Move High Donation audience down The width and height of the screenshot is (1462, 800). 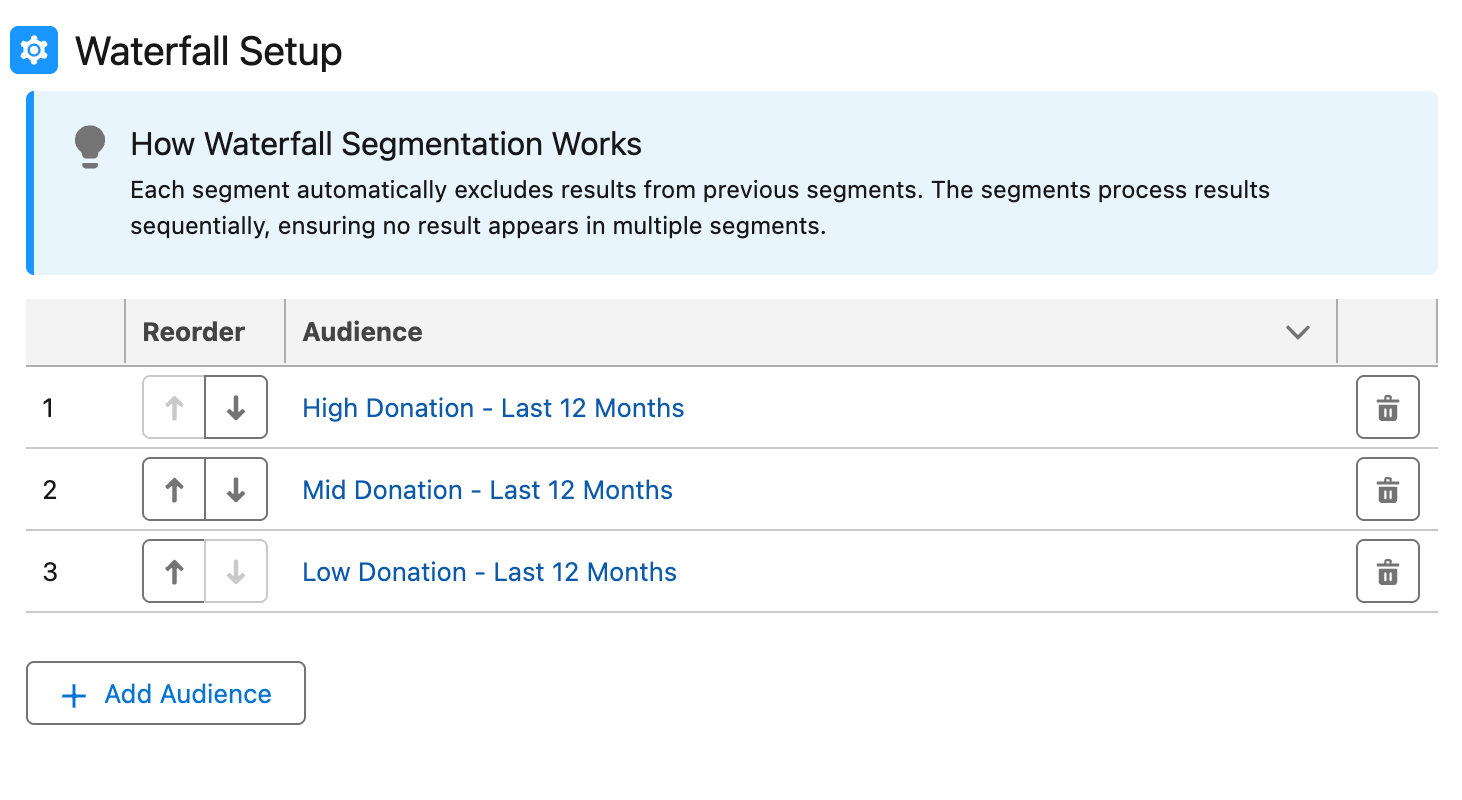tap(236, 408)
